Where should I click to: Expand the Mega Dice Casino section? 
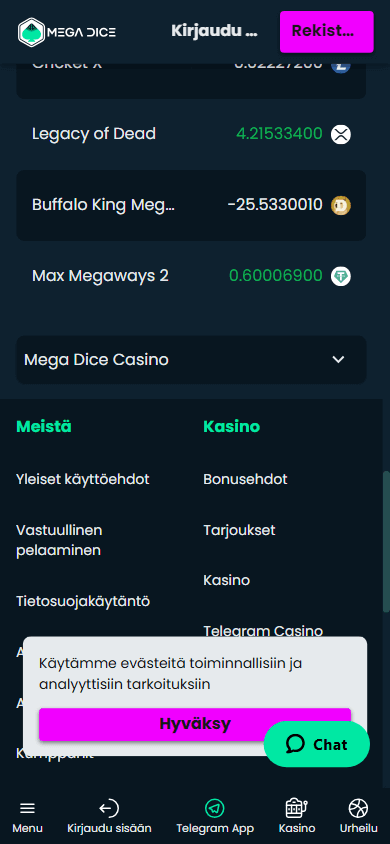[191, 360]
